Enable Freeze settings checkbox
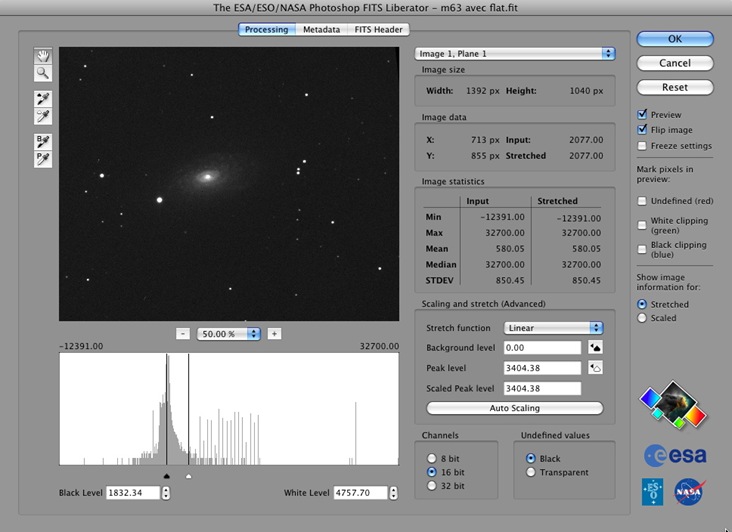The image size is (732, 532). coord(642,146)
